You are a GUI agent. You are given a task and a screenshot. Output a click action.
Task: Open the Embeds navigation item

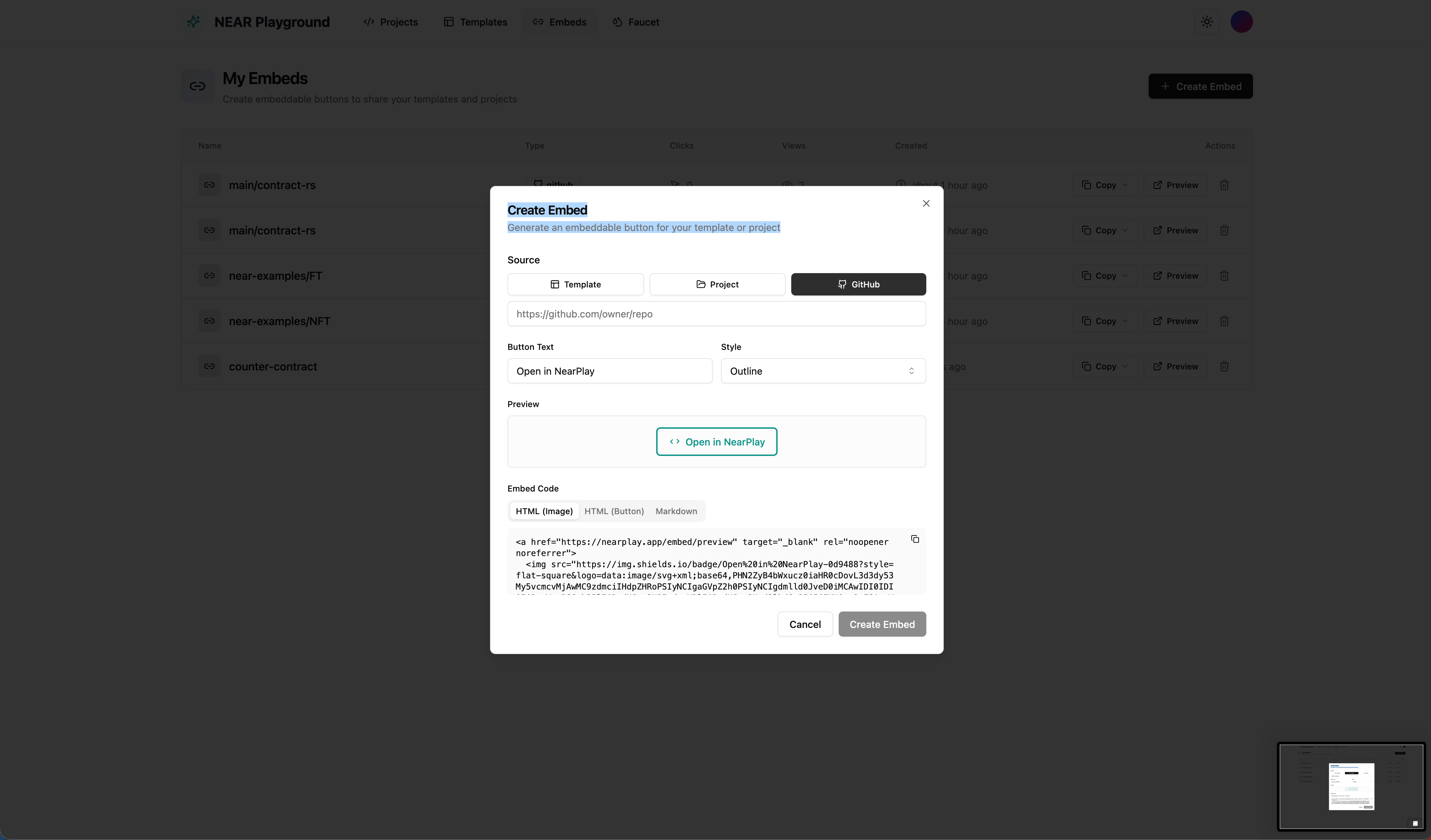click(x=559, y=22)
